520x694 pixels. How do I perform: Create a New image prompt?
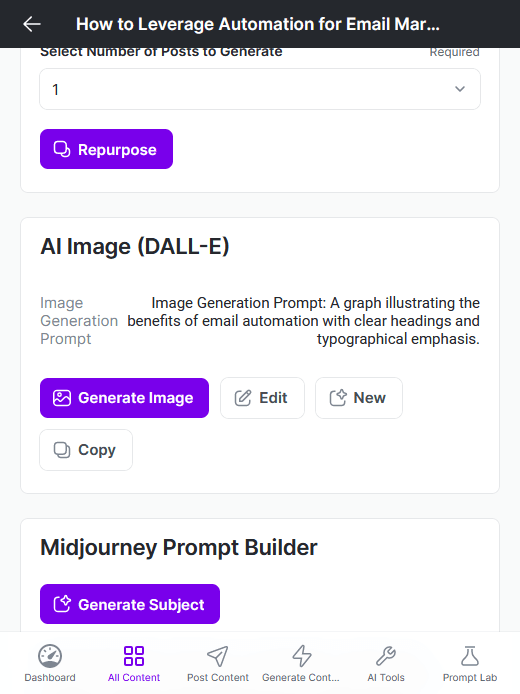click(359, 398)
